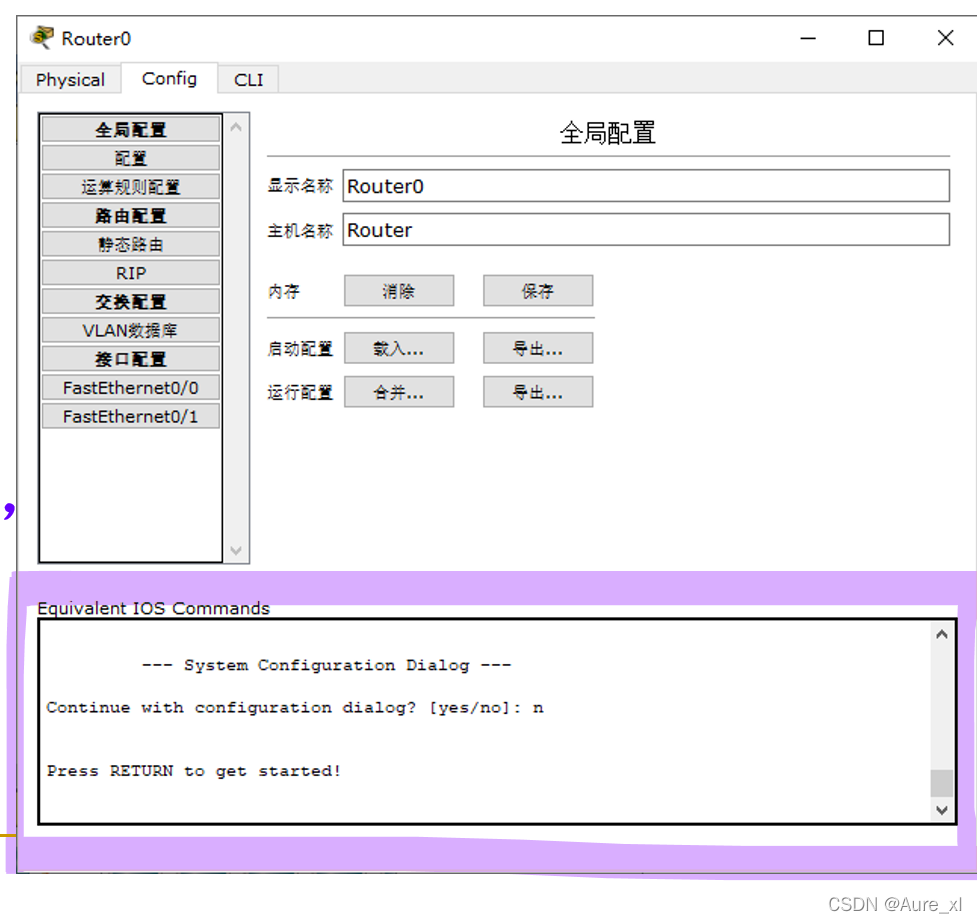The width and height of the screenshot is (977, 923).
Task: Click the 路由配置 section header
Action: coord(131,216)
